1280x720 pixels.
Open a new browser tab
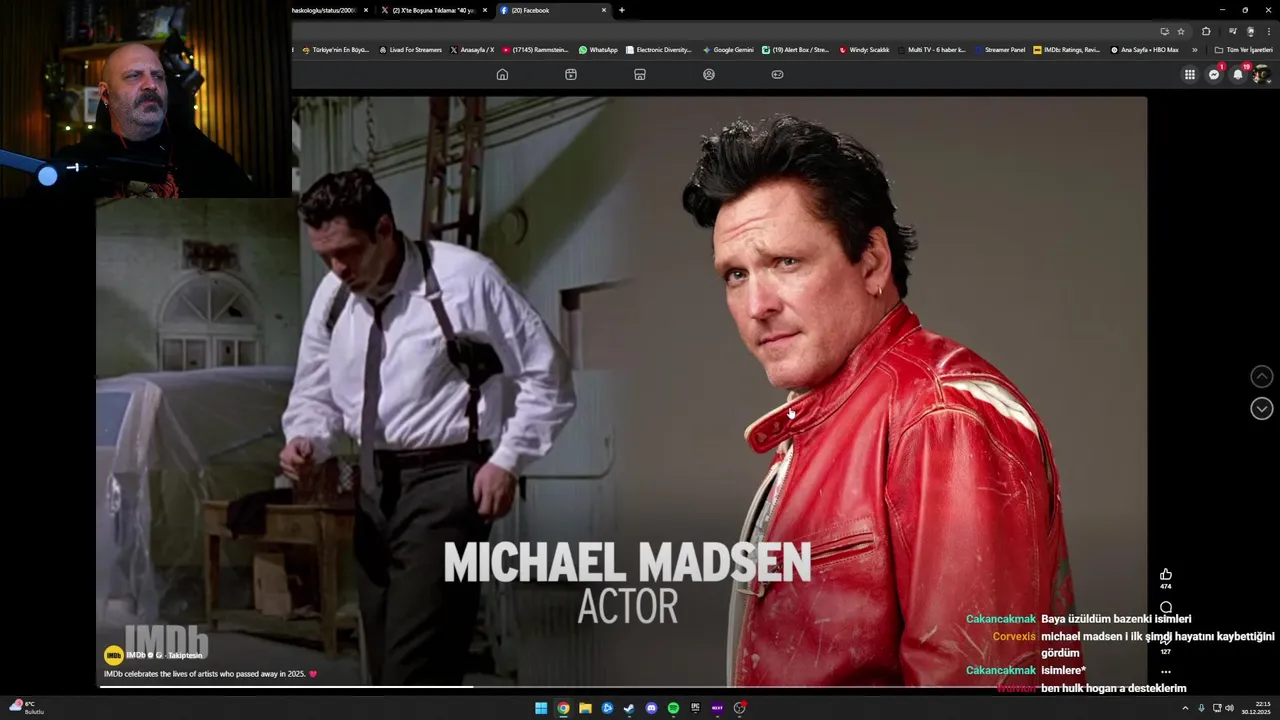click(622, 10)
